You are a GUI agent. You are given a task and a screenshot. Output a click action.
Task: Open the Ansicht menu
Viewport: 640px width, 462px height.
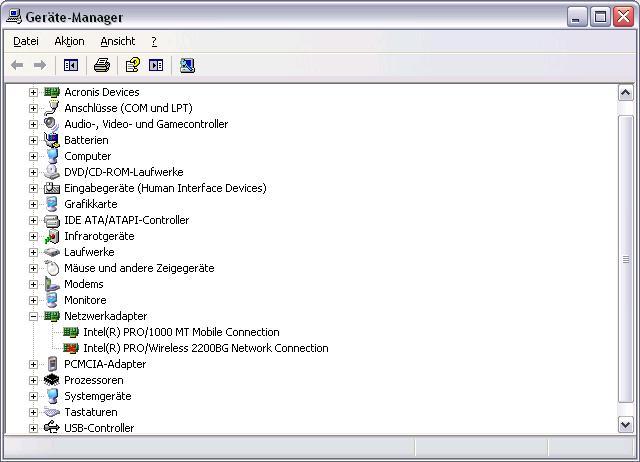coord(117,41)
